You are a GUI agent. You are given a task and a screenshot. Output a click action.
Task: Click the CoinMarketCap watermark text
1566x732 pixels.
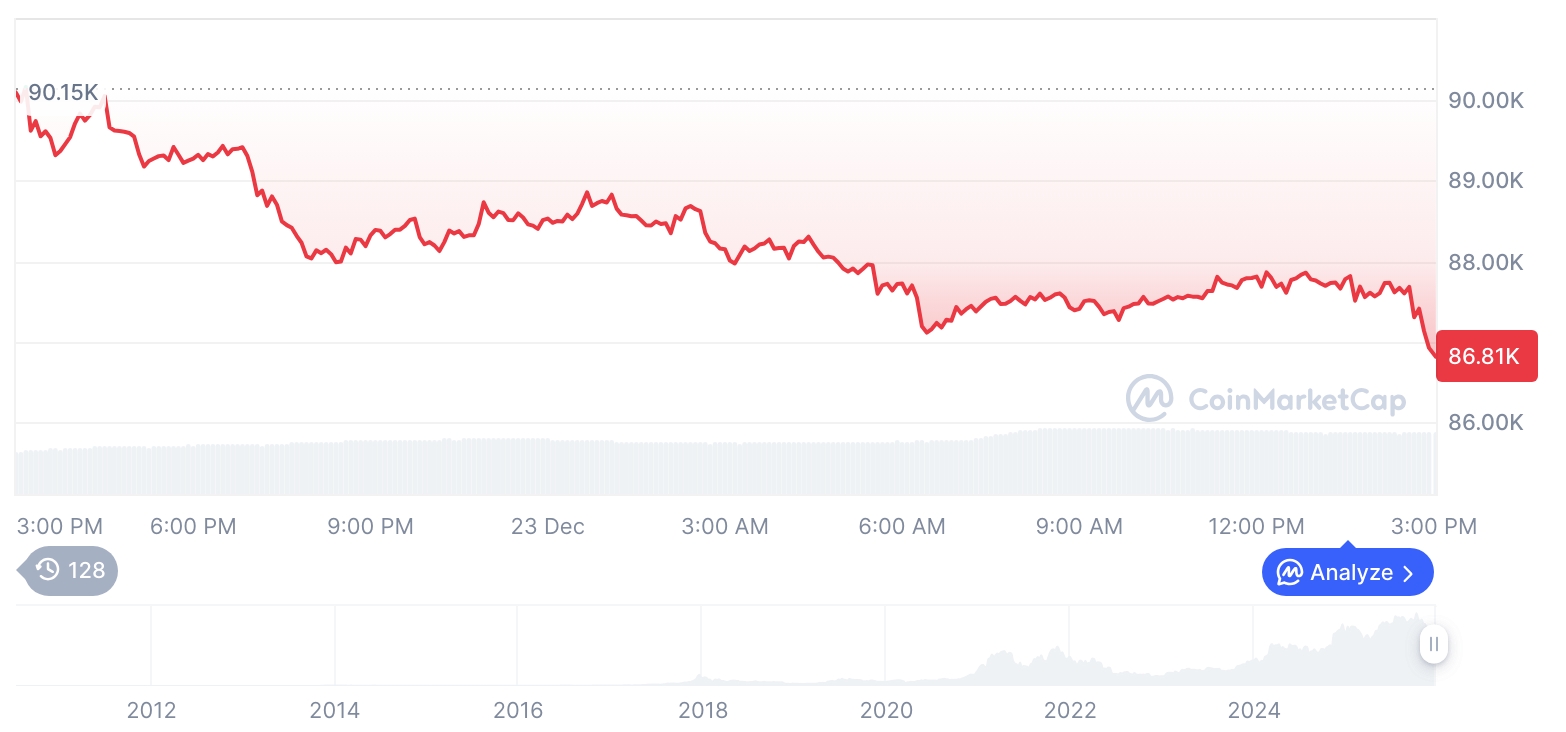pyautogui.click(x=1296, y=400)
